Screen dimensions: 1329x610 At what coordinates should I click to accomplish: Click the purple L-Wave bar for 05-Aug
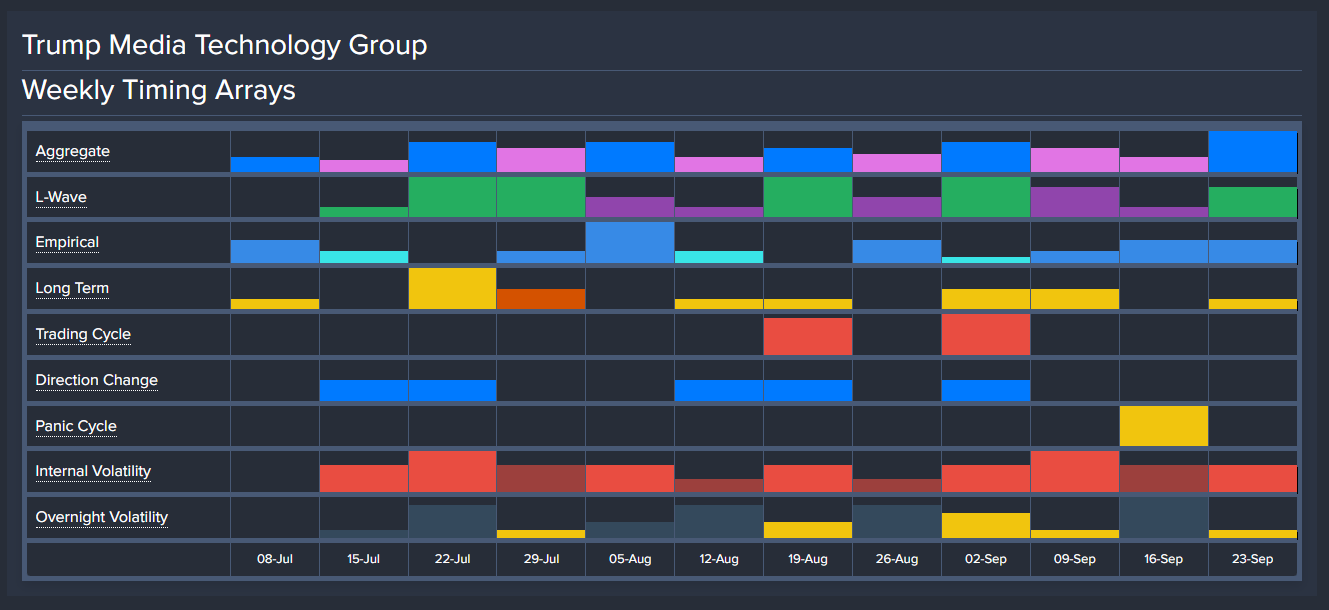(630, 207)
